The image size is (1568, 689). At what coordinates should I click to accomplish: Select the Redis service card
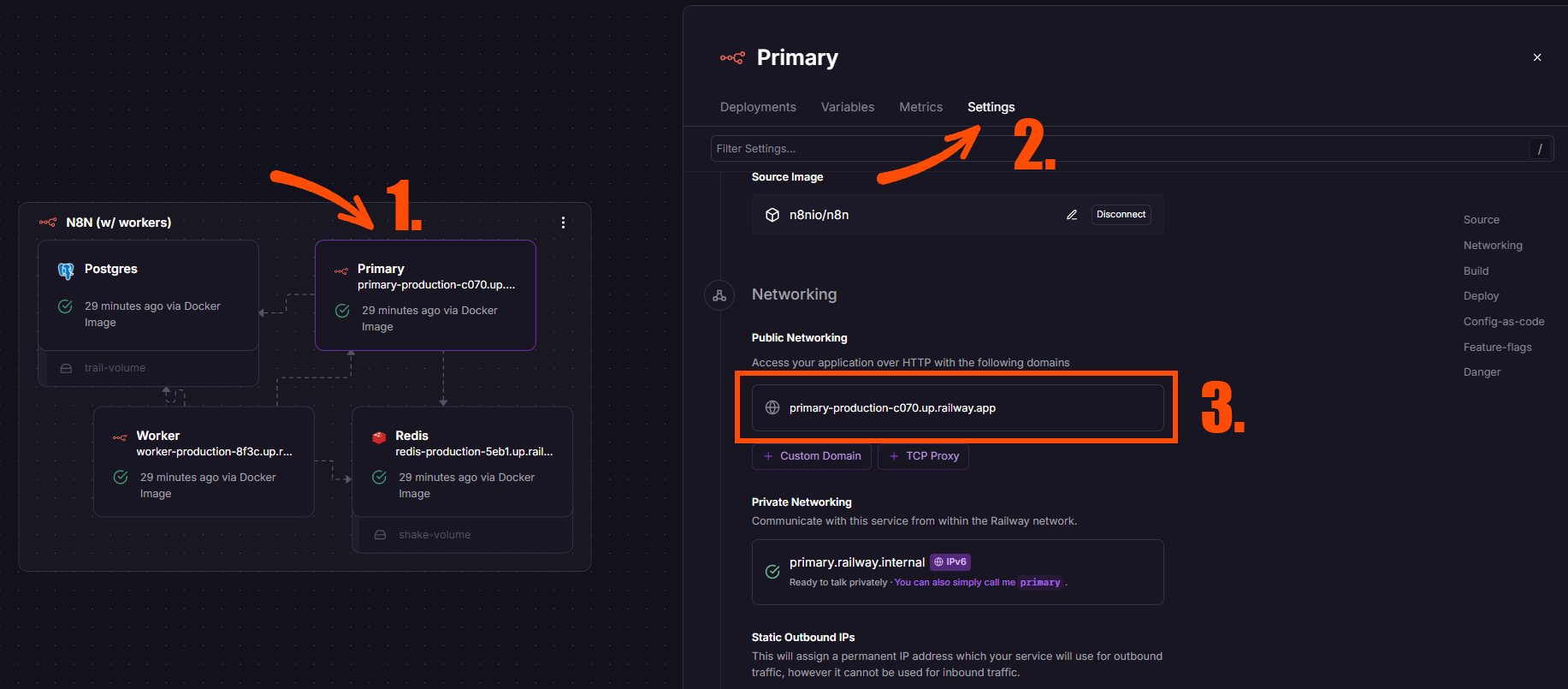coord(462,461)
